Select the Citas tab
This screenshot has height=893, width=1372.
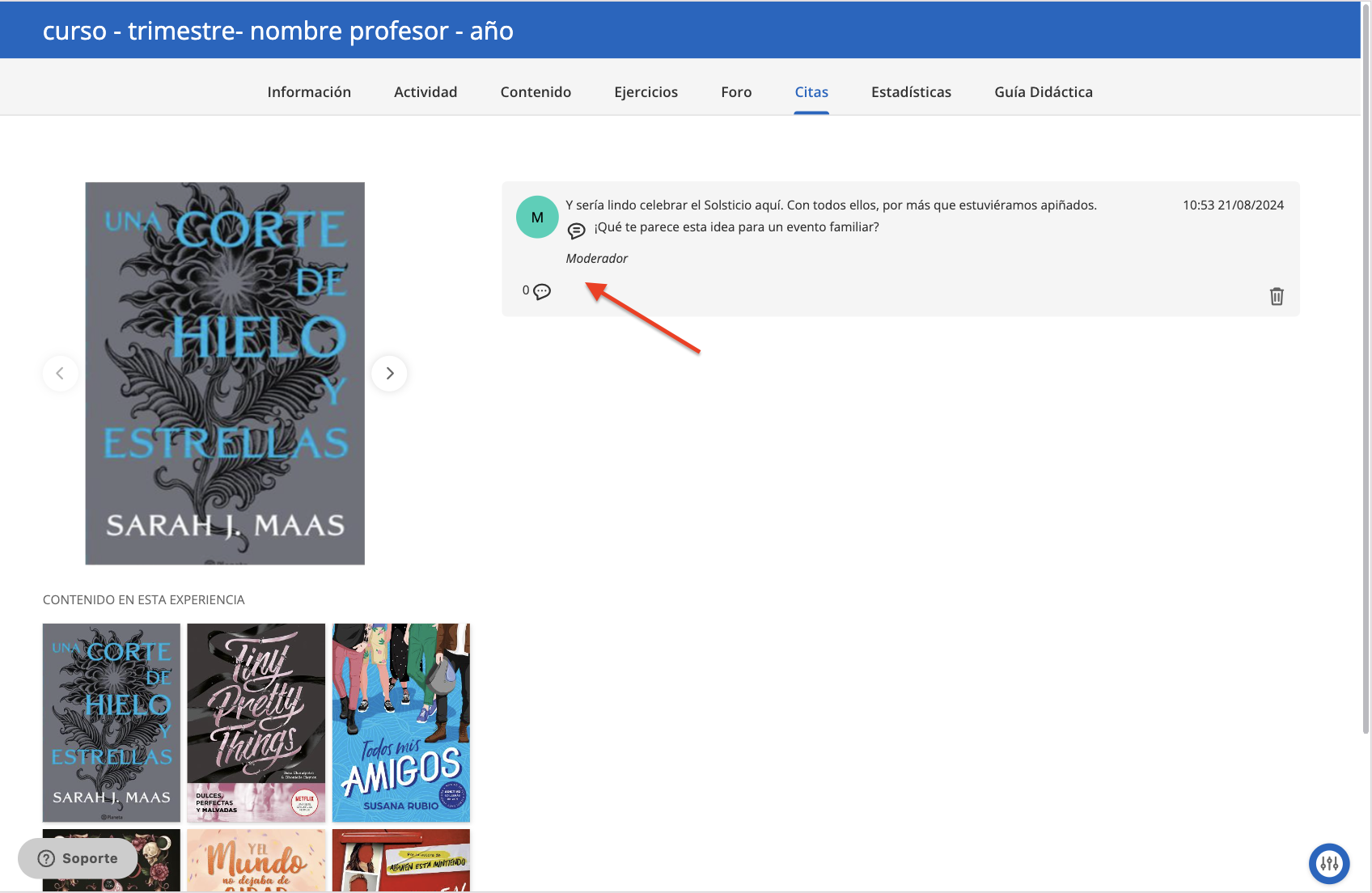click(x=811, y=92)
